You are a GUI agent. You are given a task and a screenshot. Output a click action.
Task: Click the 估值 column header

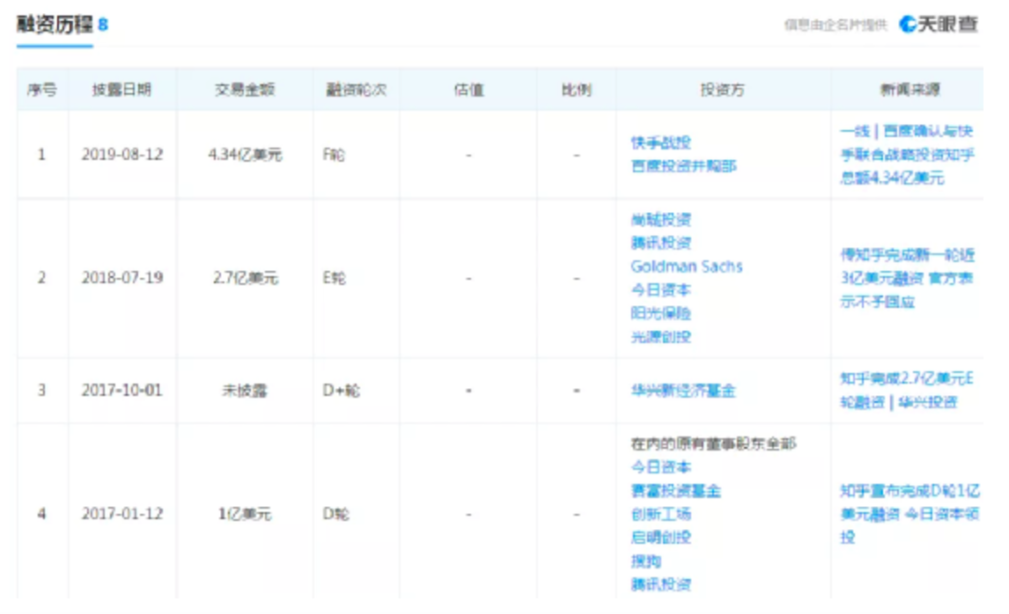pyautogui.click(x=468, y=89)
